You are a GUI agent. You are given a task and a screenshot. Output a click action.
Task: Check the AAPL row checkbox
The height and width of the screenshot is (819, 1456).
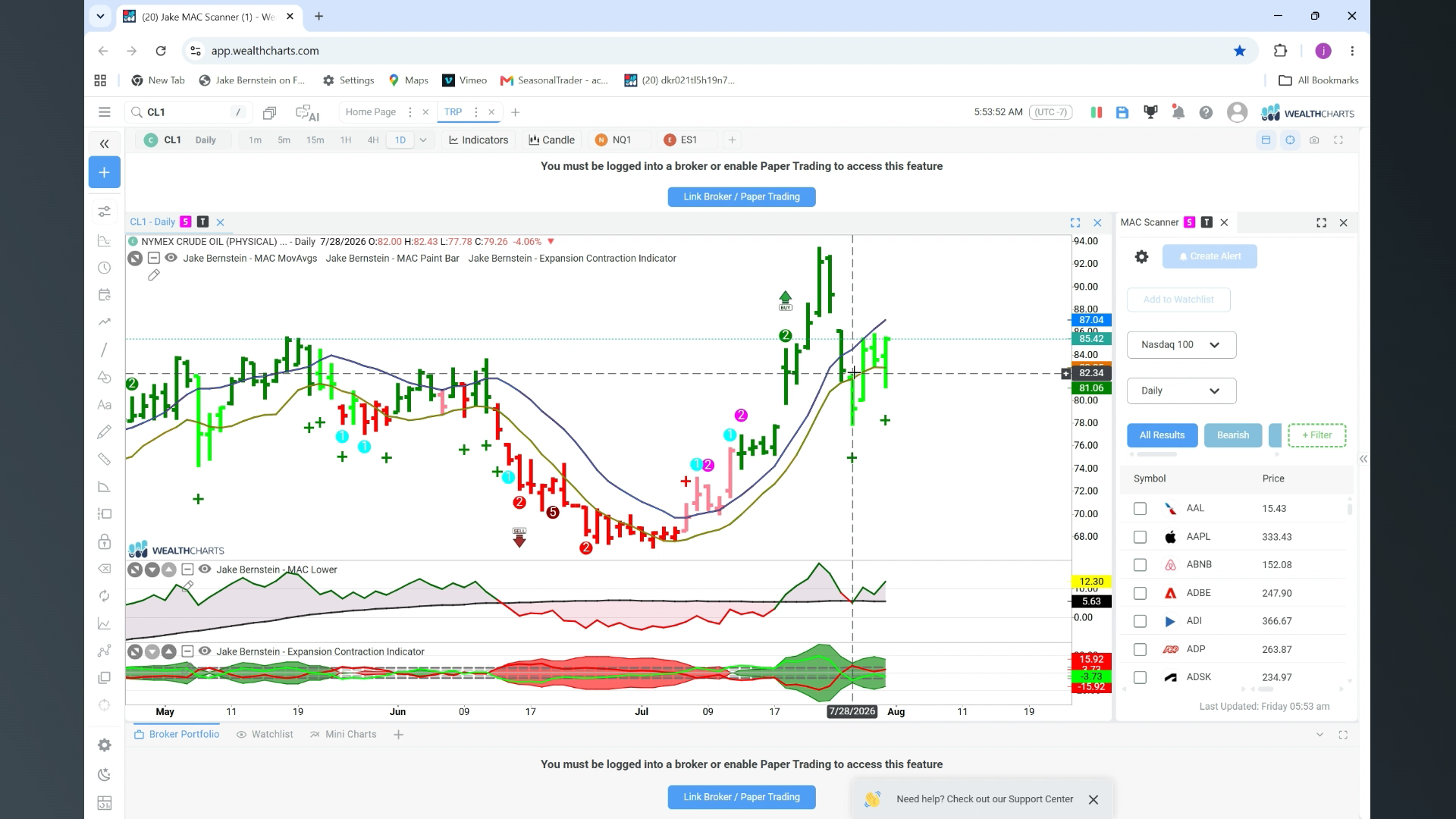point(1140,537)
